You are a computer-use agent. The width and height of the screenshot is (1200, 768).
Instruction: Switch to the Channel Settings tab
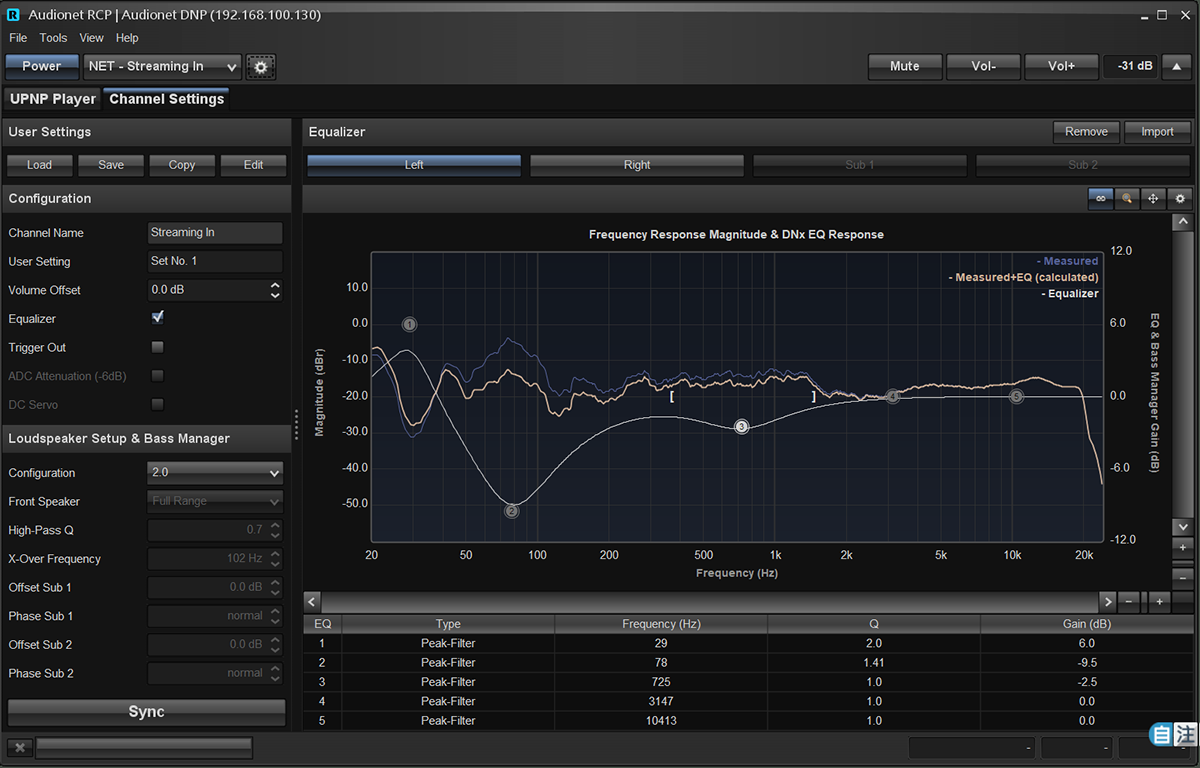[x=167, y=99]
